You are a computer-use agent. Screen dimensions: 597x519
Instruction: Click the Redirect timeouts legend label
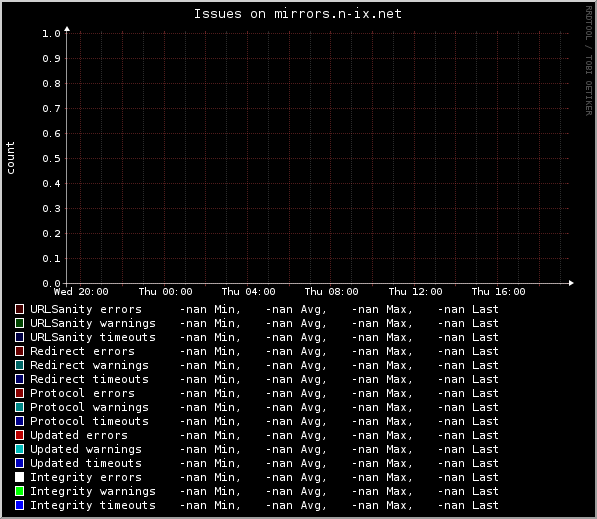point(89,379)
